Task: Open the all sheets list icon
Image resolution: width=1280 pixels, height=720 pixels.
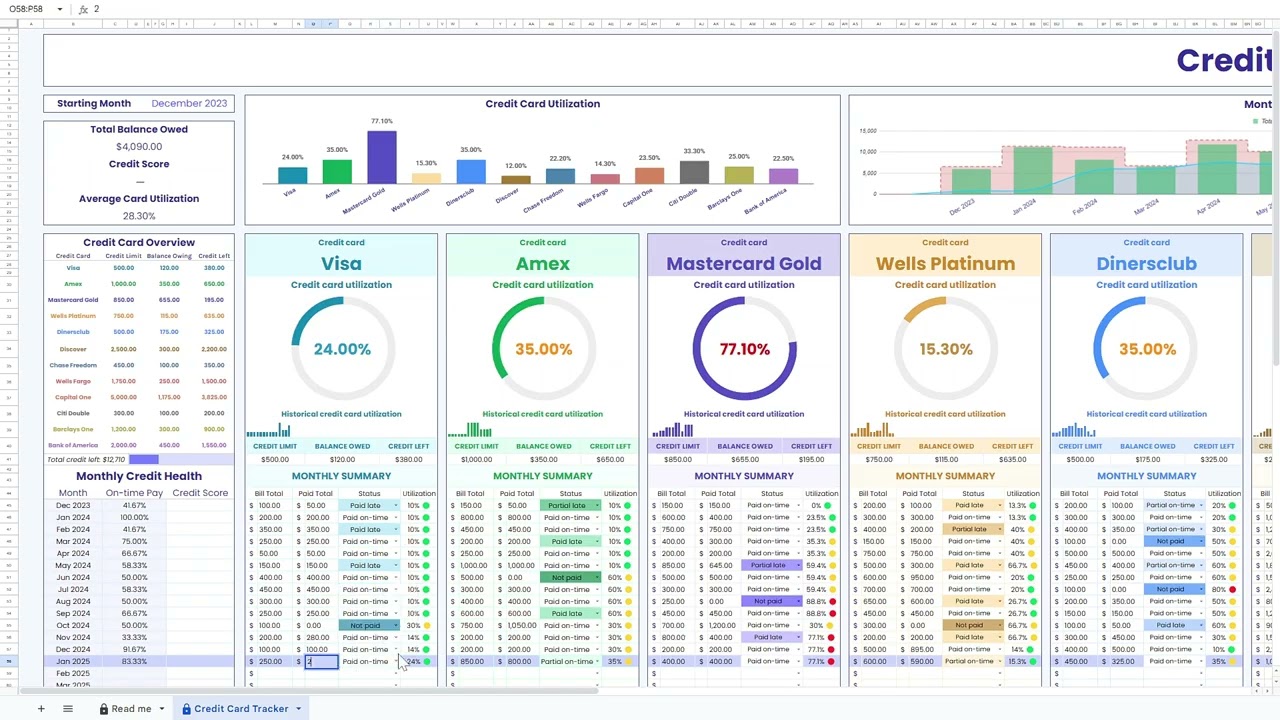Action: [68, 709]
